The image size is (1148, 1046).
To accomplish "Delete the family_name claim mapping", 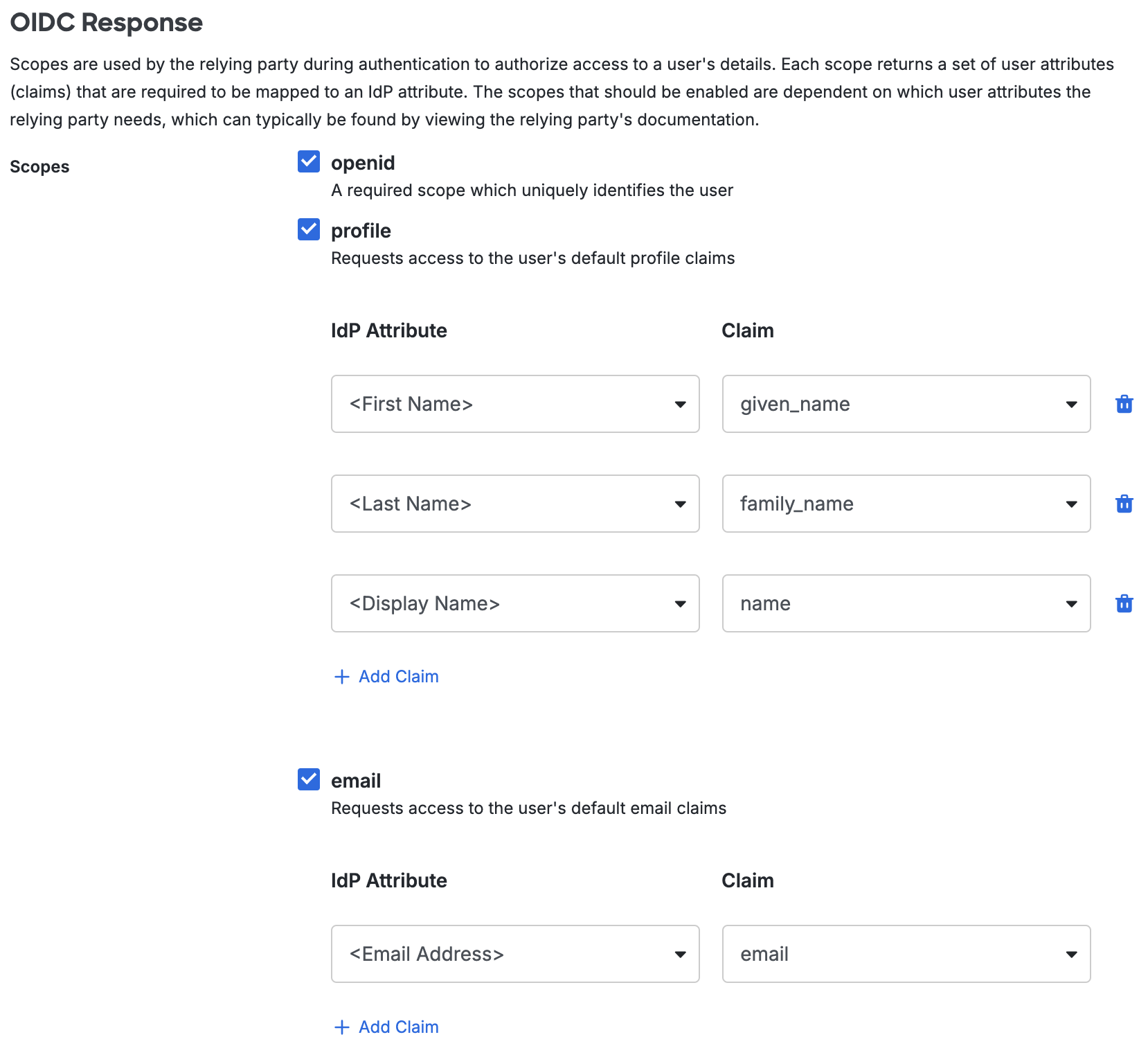I will point(1124,504).
